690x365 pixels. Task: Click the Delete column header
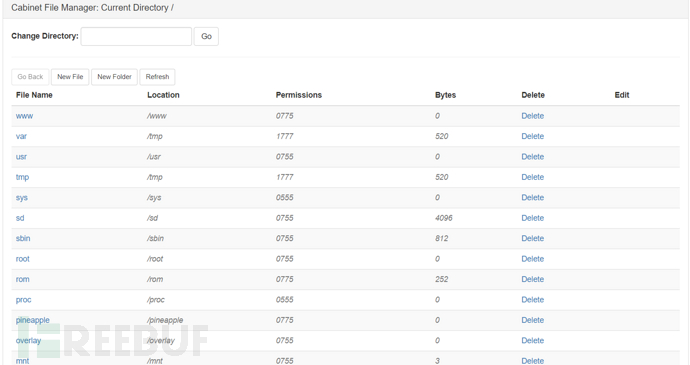(533, 95)
